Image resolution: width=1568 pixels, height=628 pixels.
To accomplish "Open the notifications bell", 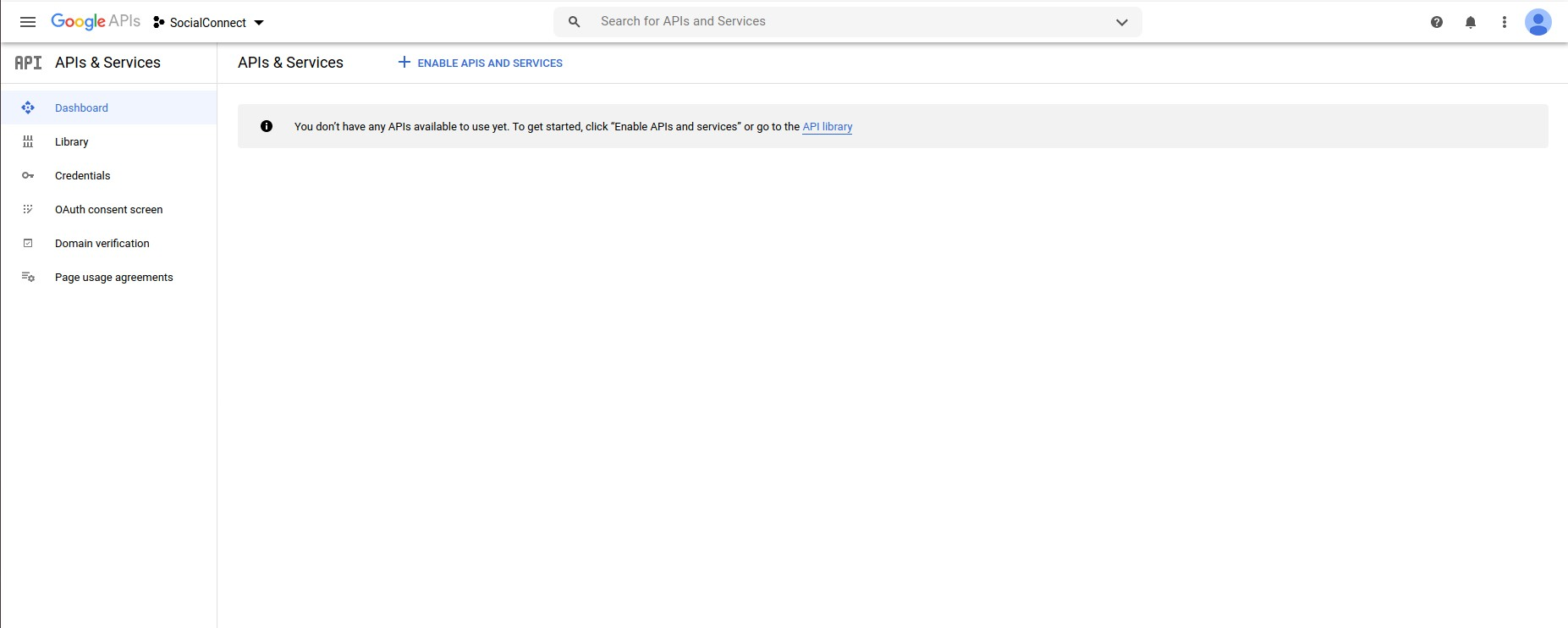I will coord(1471,22).
